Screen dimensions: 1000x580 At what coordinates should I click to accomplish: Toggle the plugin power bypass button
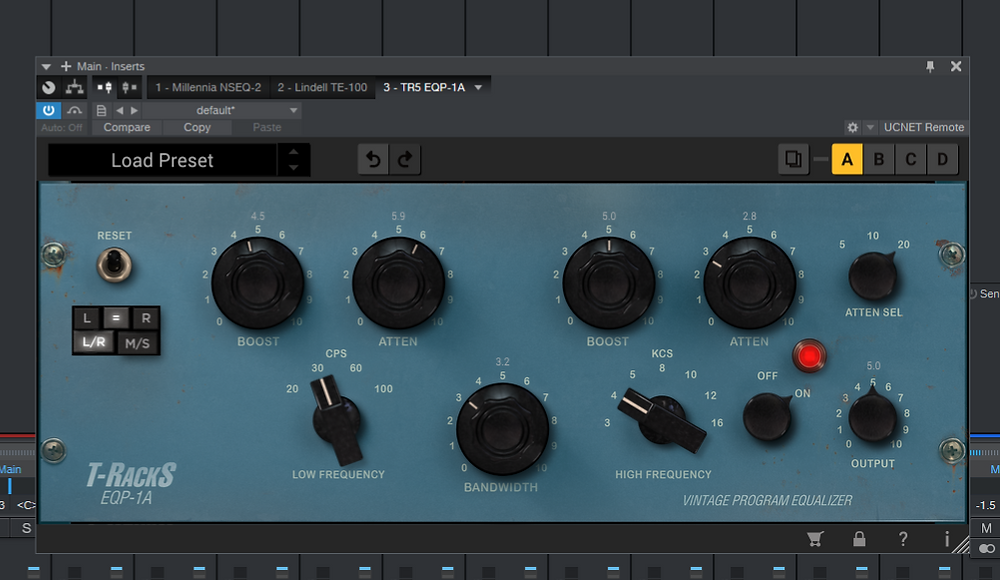(x=48, y=110)
